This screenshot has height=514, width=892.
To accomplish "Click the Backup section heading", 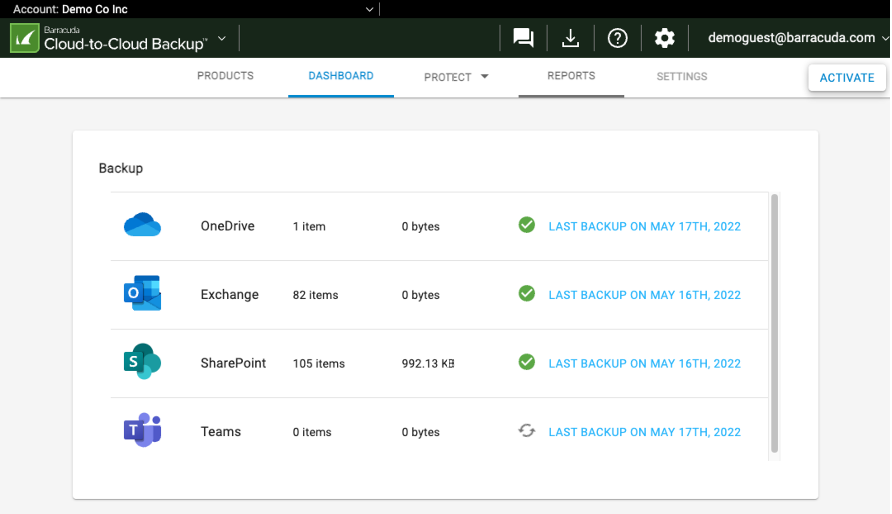I will [x=121, y=168].
